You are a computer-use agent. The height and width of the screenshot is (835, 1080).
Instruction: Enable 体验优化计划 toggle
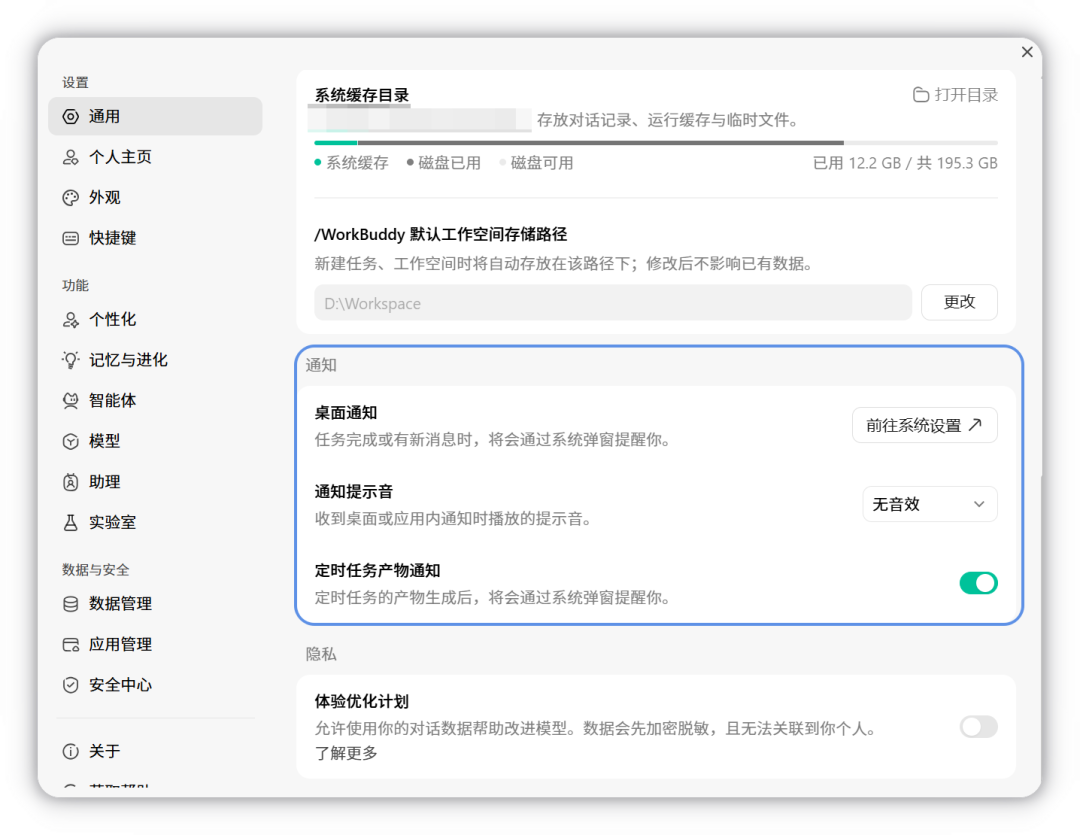point(978,726)
